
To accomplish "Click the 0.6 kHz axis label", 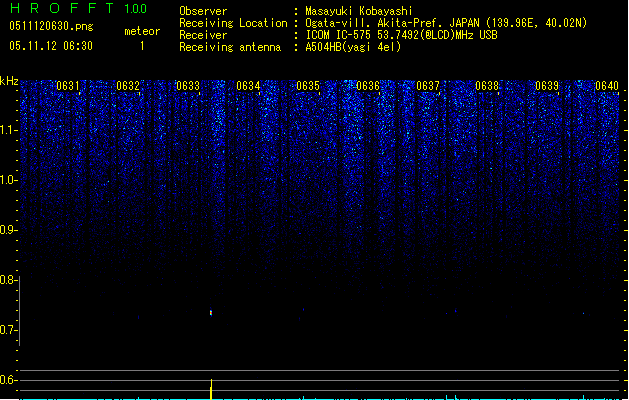I will 8,380.
